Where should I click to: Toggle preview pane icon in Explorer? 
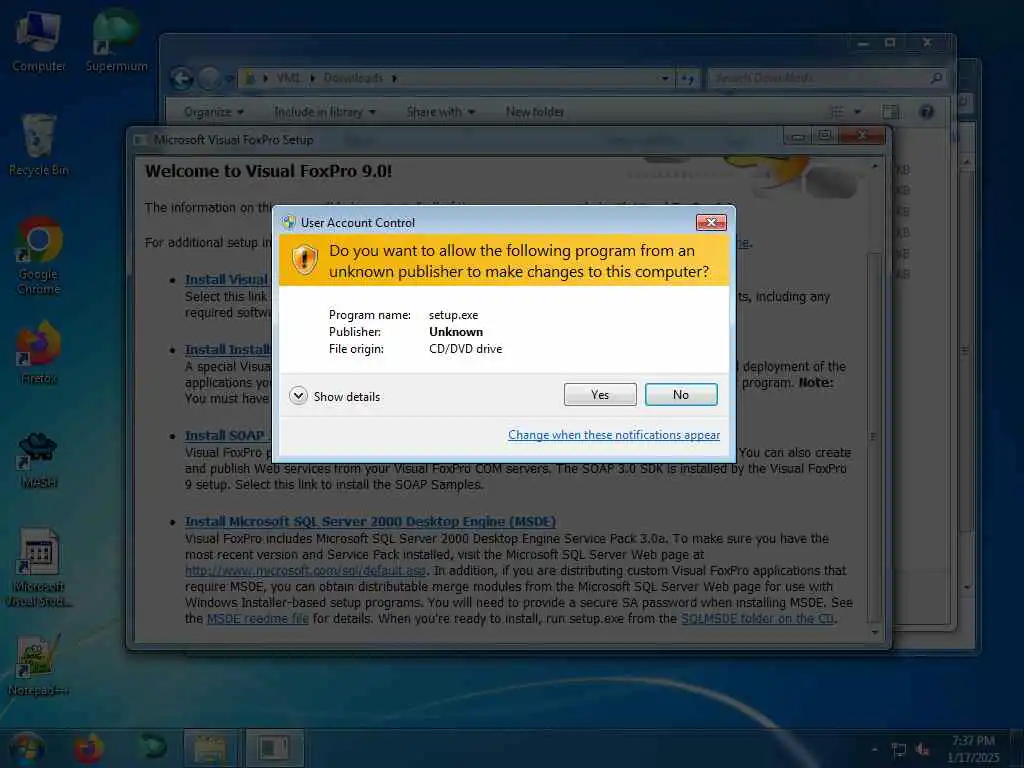(890, 112)
